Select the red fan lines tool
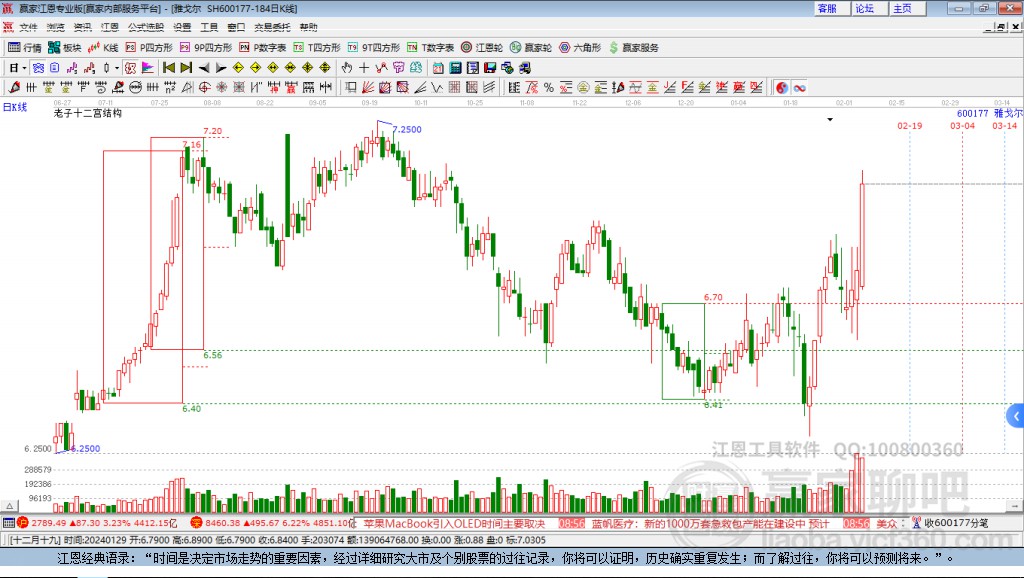Image resolution: width=1024 pixels, height=578 pixels. point(368,88)
